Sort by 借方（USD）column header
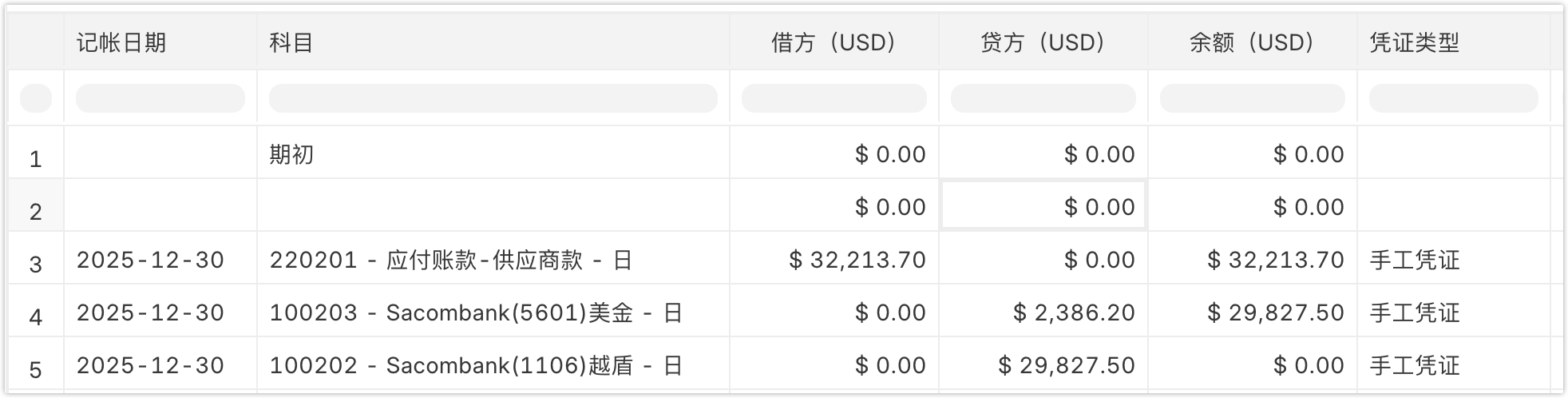1568x398 pixels. pyautogui.click(x=834, y=42)
